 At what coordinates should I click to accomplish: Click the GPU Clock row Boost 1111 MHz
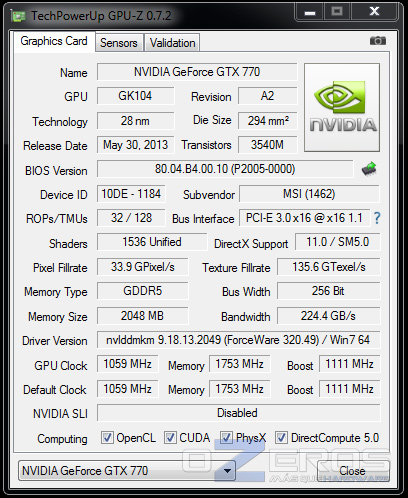tap(350, 364)
